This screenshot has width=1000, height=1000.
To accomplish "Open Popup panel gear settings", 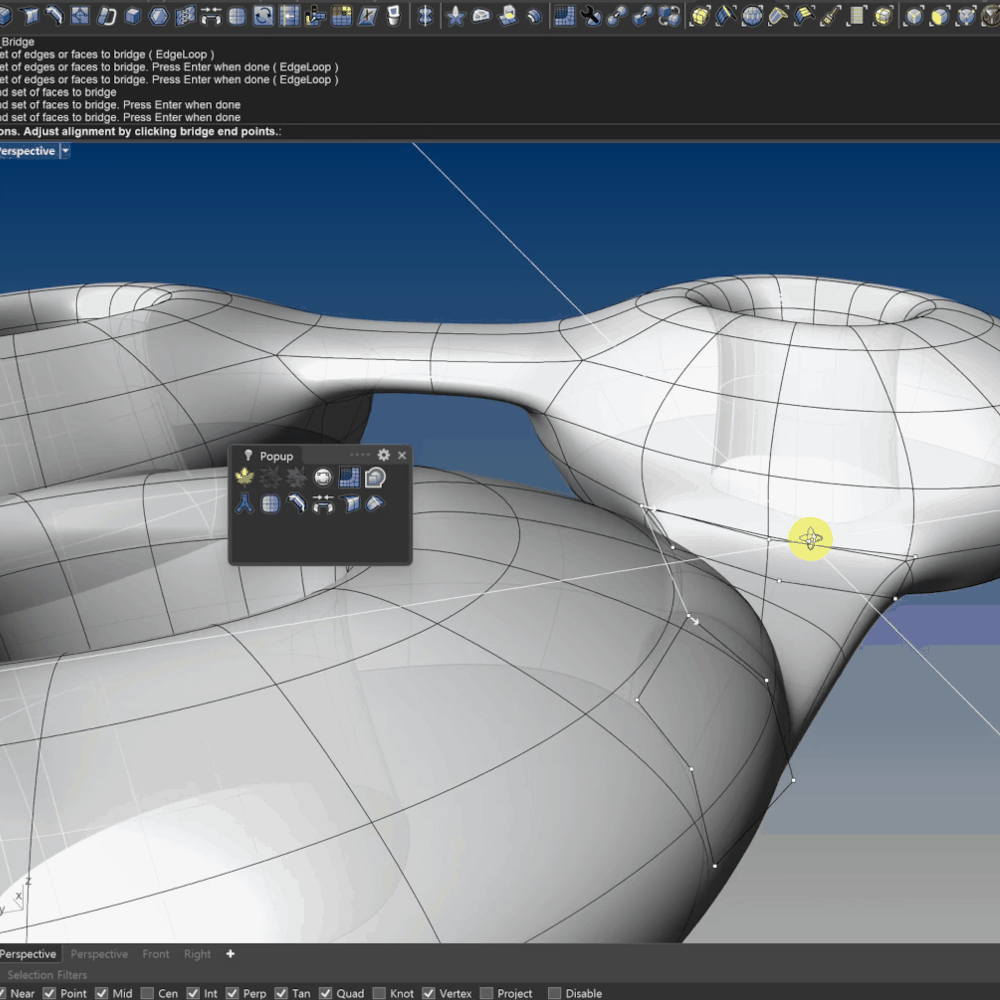I will tap(383, 455).
